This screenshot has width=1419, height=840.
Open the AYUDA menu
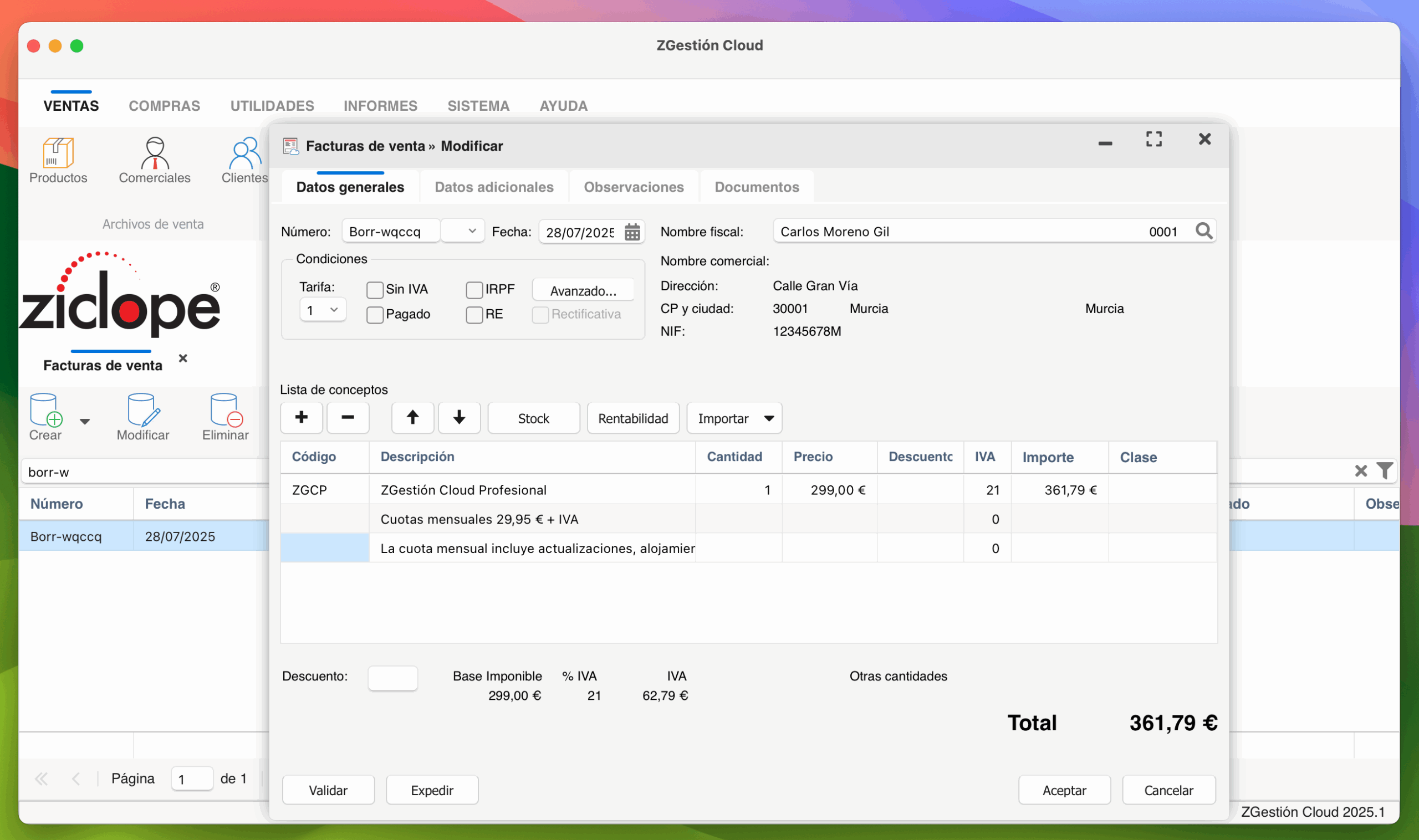563,106
